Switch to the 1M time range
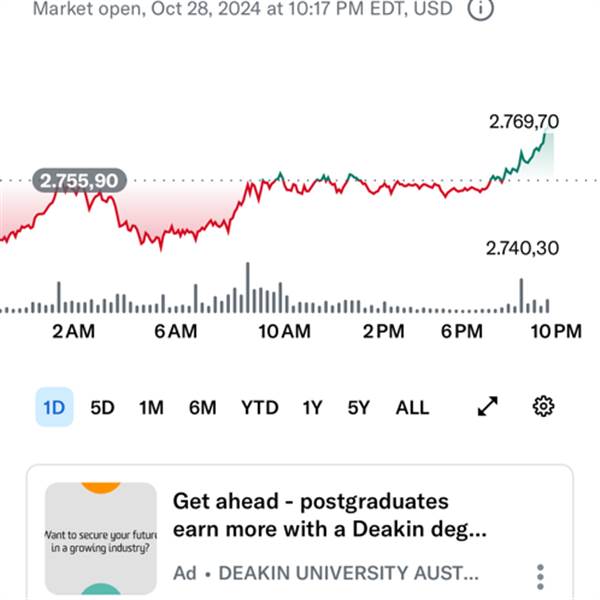Screen dimensions: 600x600 tap(151, 408)
